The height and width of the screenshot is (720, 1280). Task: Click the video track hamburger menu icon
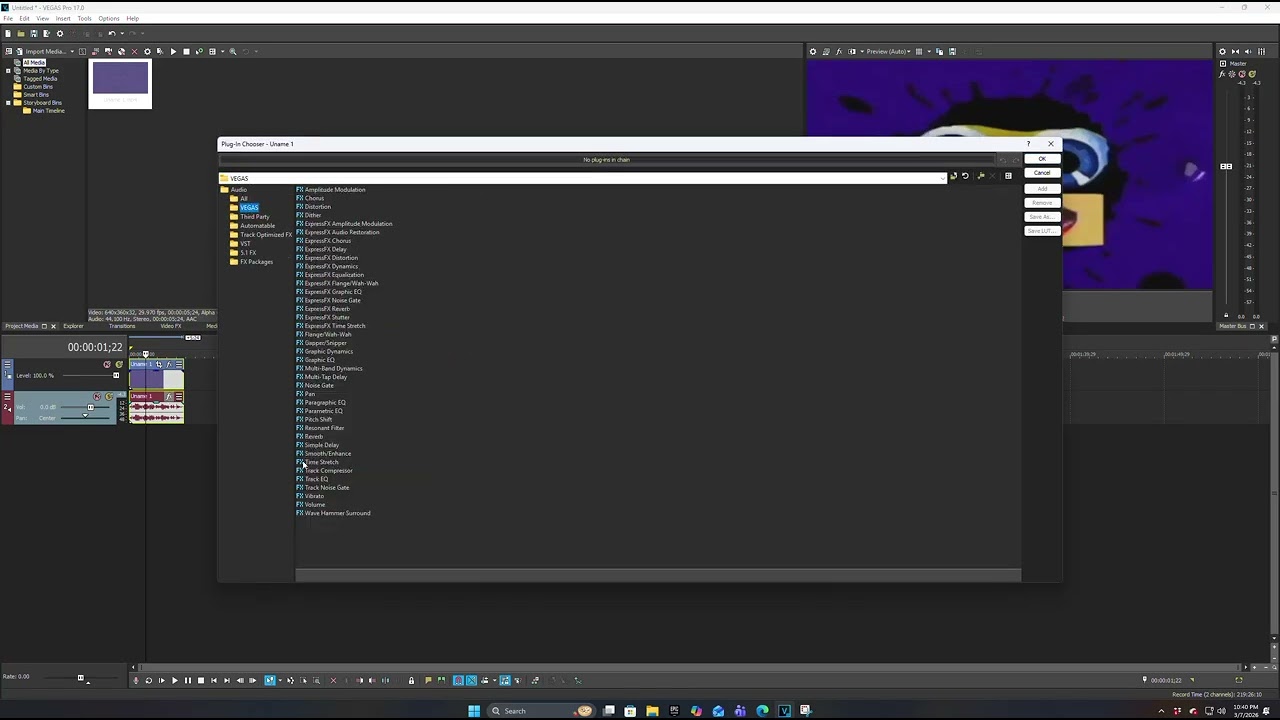7,364
